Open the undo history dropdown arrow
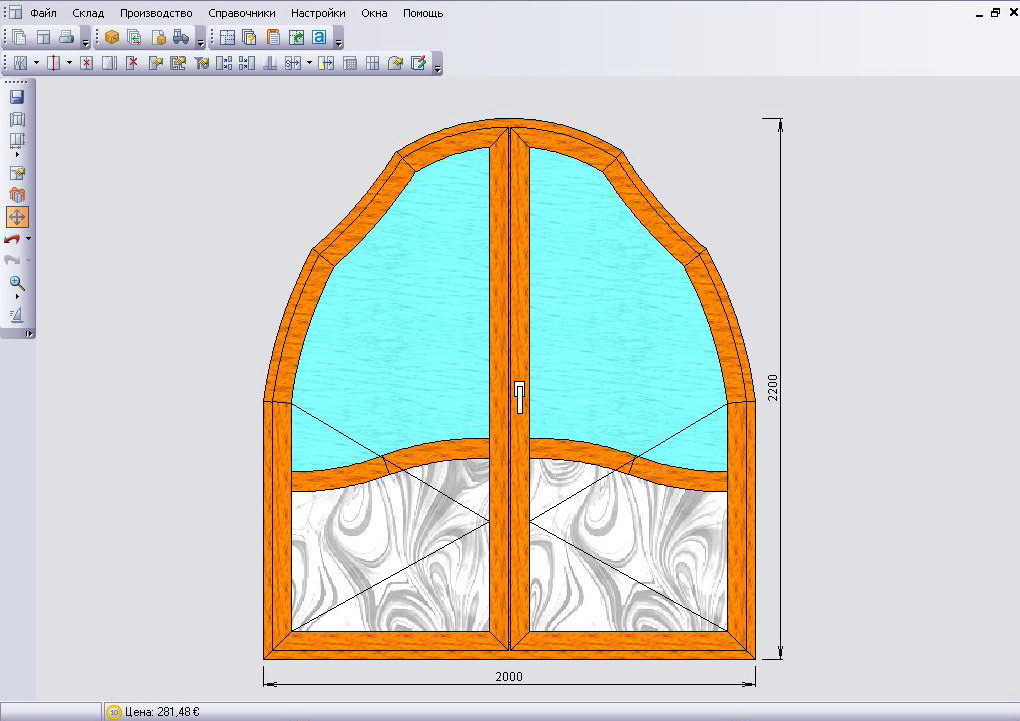Viewport: 1020px width, 721px height. (28, 239)
